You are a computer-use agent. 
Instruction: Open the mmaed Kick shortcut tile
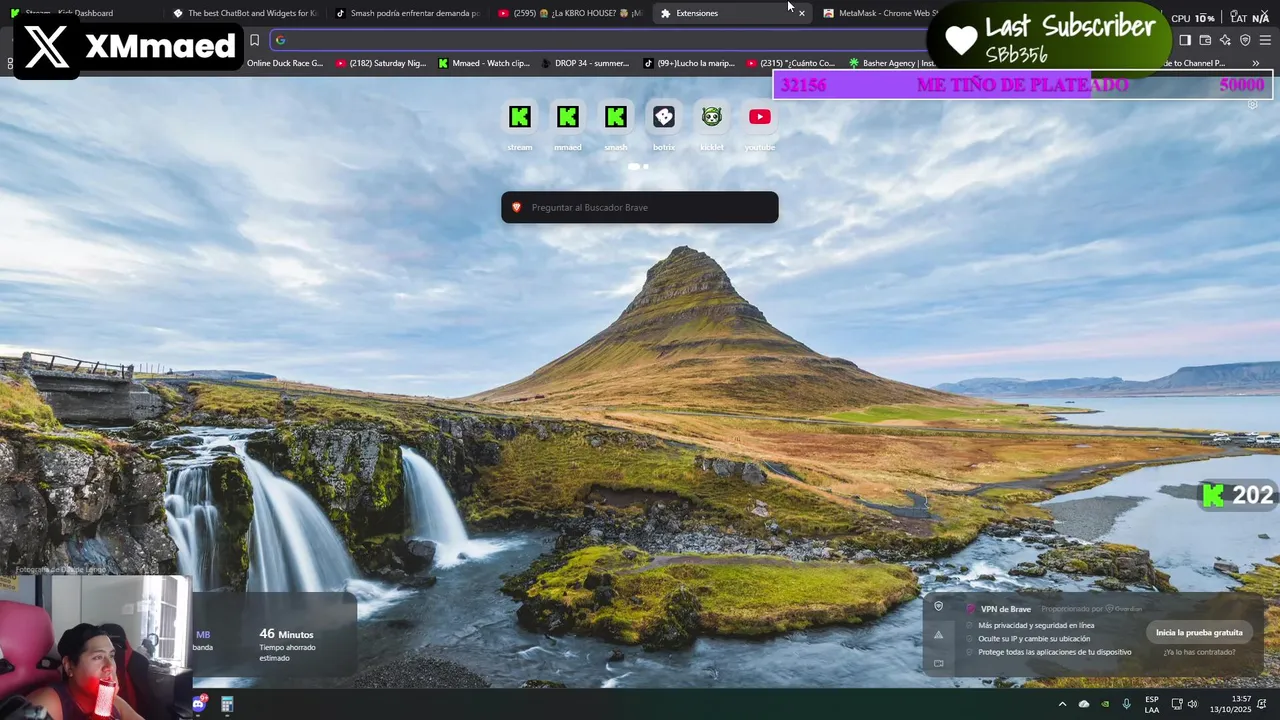[x=568, y=117]
